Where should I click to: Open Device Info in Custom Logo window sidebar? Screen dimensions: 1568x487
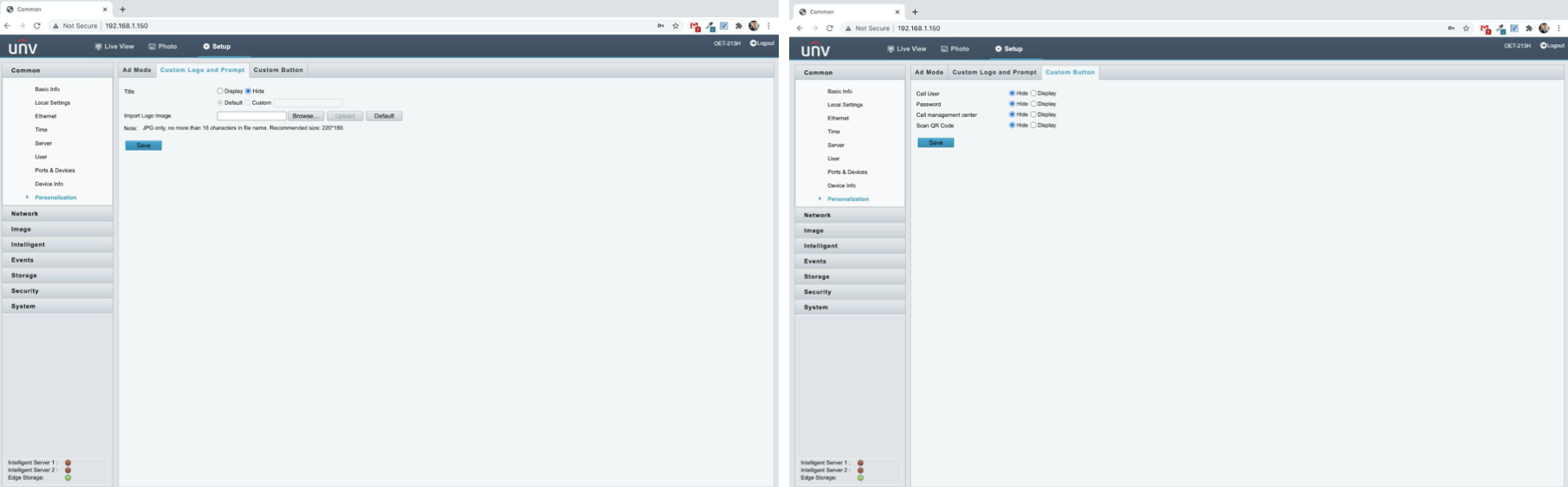point(49,184)
